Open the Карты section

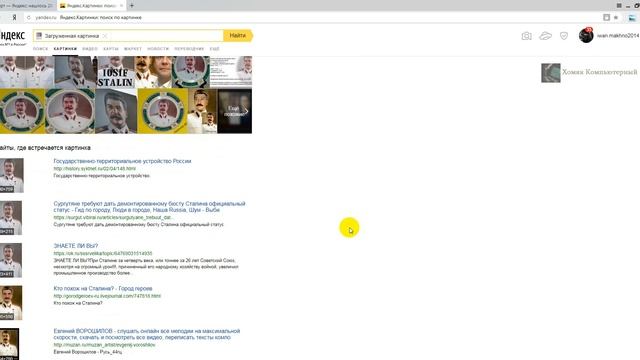(x=111, y=49)
